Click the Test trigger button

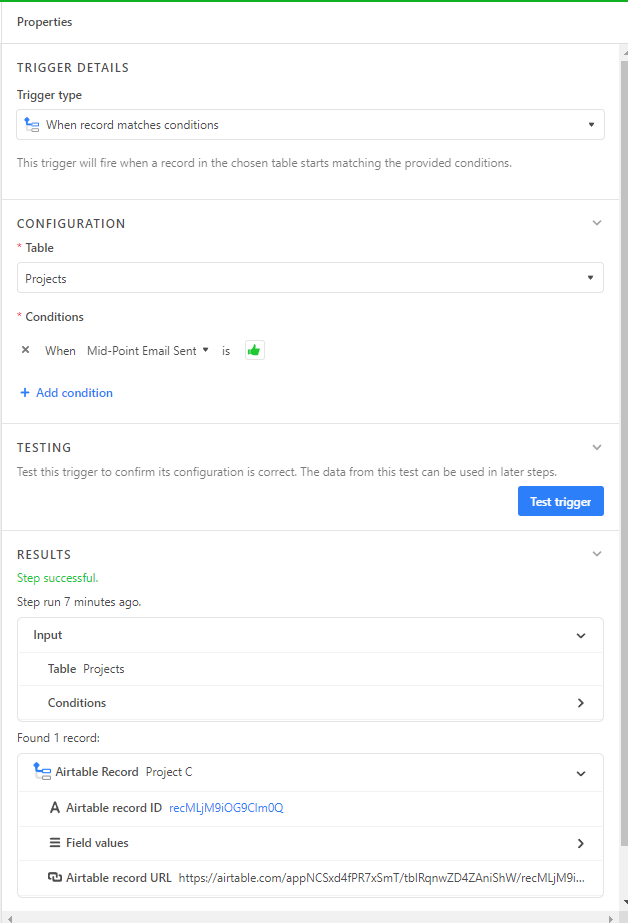click(560, 502)
